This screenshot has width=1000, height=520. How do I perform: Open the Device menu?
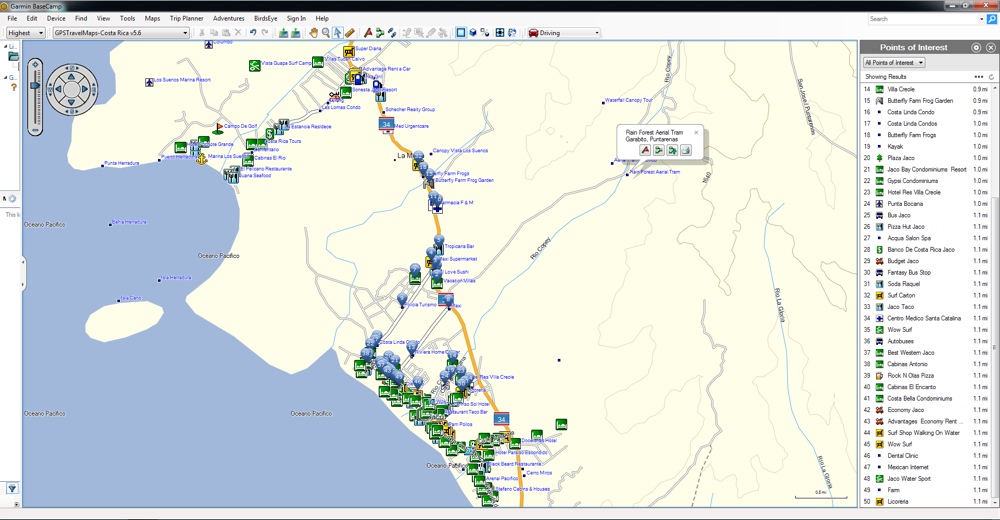tap(56, 19)
